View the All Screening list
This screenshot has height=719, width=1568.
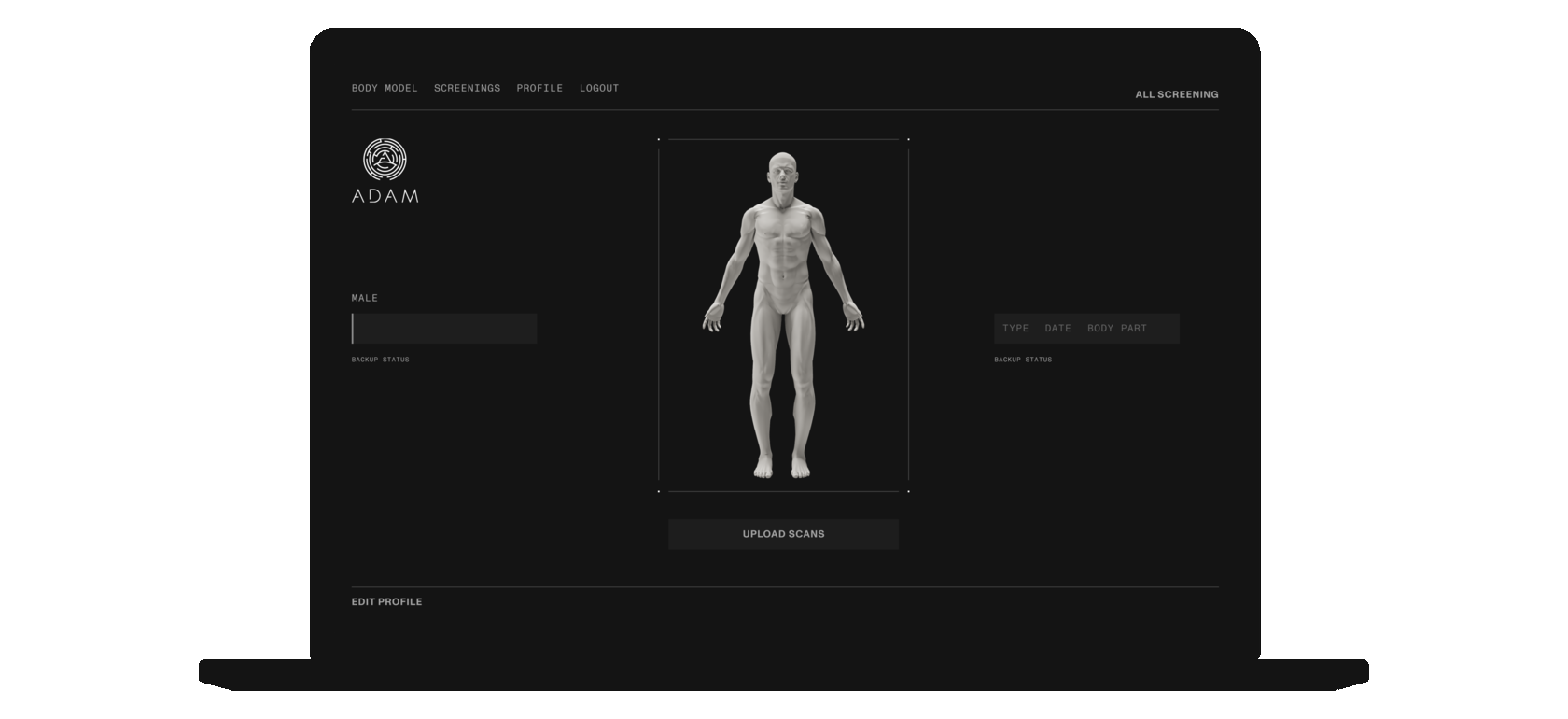(1176, 94)
